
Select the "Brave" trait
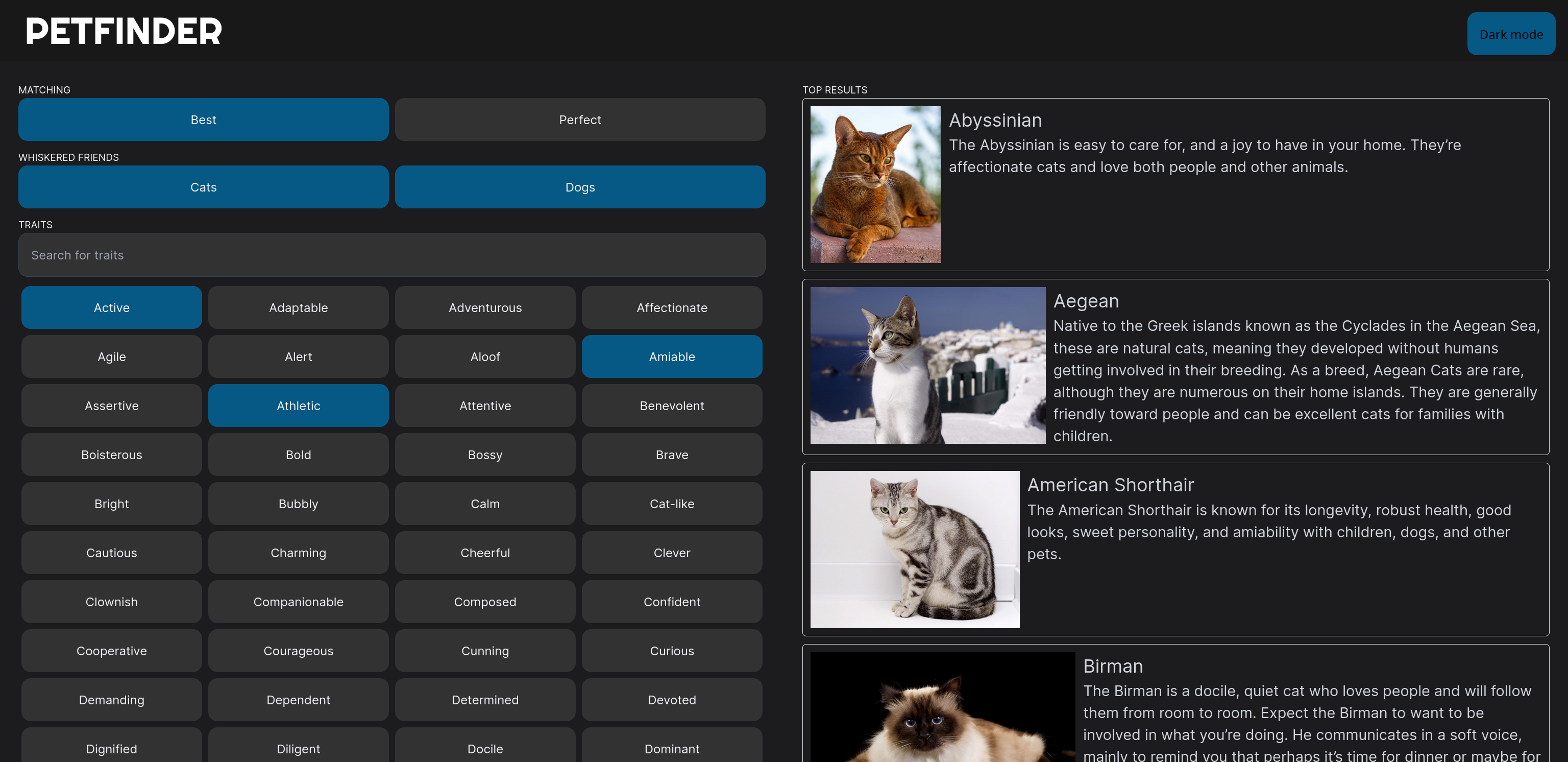coord(672,455)
